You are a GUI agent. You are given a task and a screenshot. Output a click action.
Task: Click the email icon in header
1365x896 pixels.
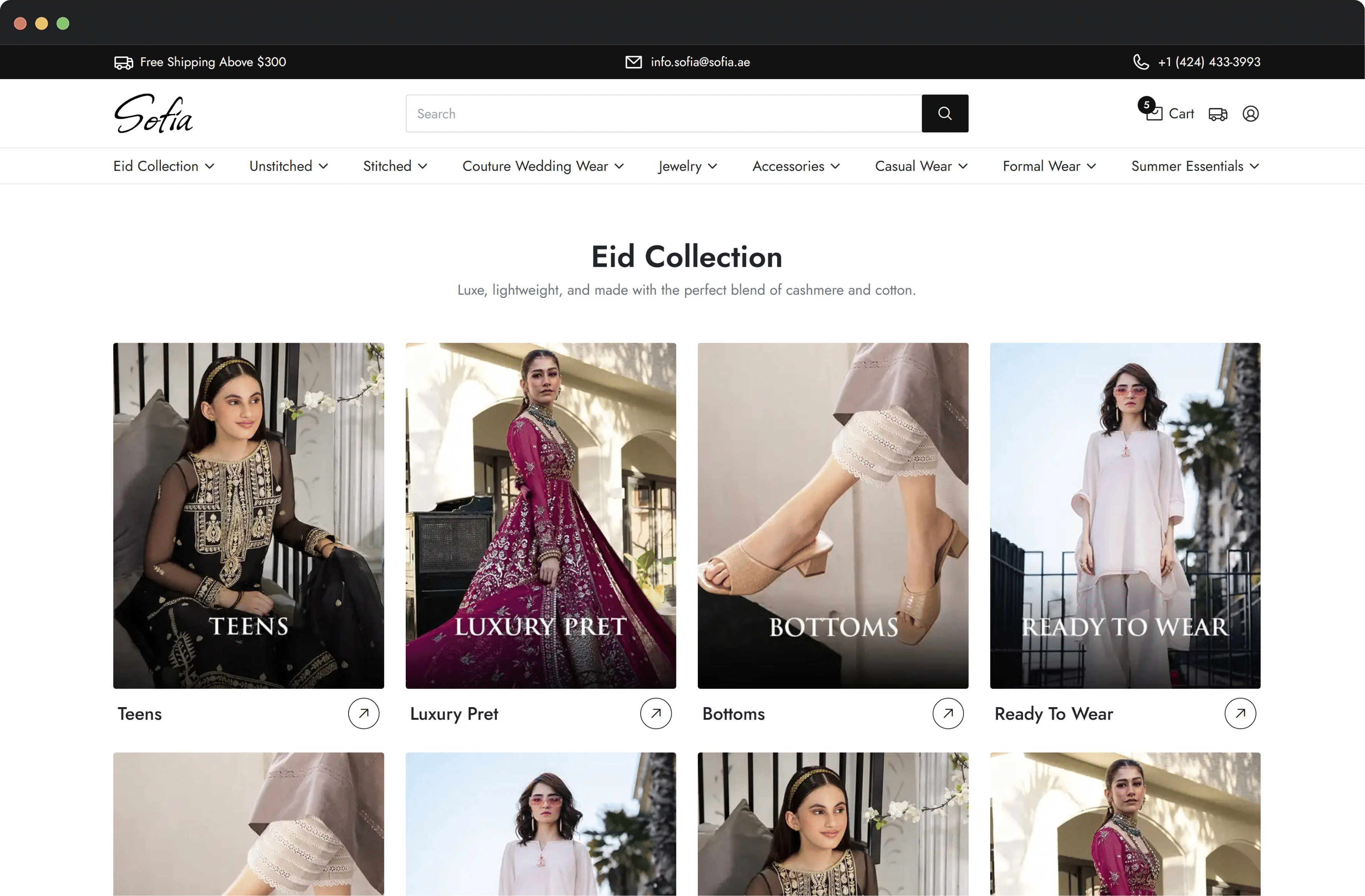632,62
